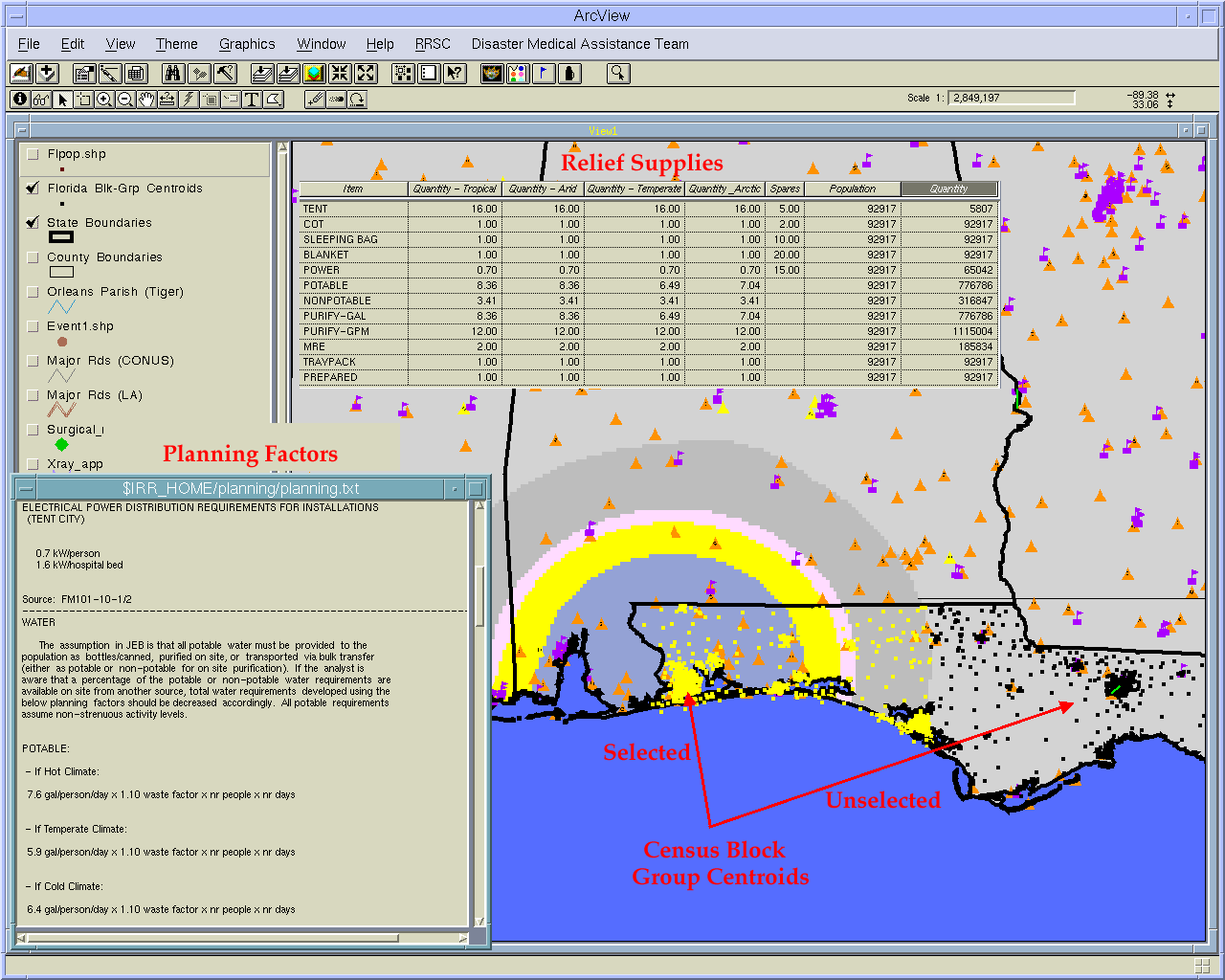The height and width of the screenshot is (980, 1225).
Task: Open the Theme Properties tool
Action: (84, 74)
